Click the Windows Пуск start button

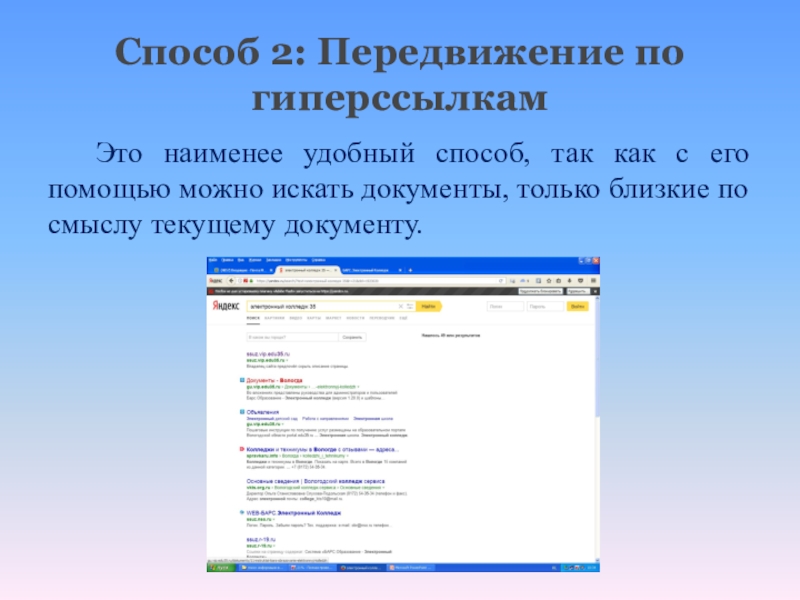[x=220, y=567]
